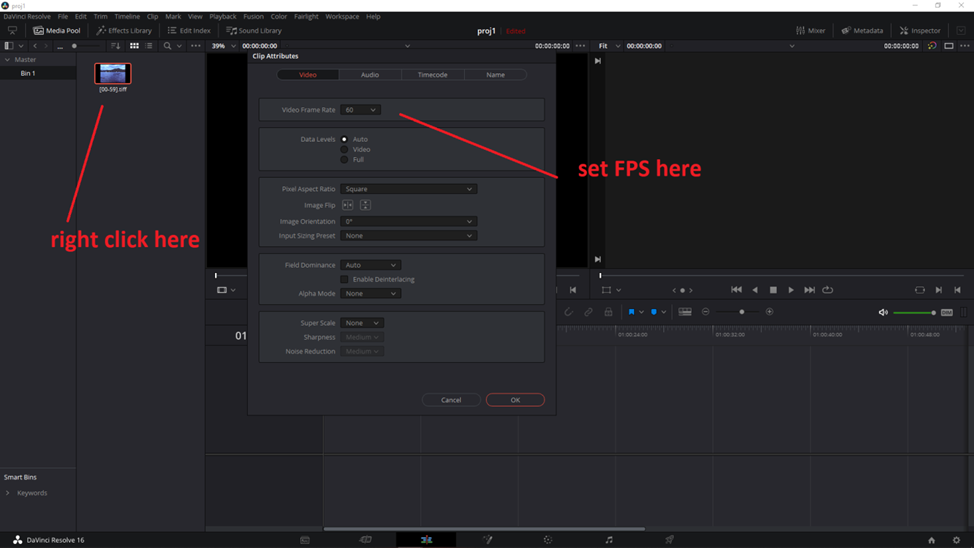Open the Effects Library panel
Image resolution: width=974 pixels, height=548 pixels.
[x=124, y=30]
